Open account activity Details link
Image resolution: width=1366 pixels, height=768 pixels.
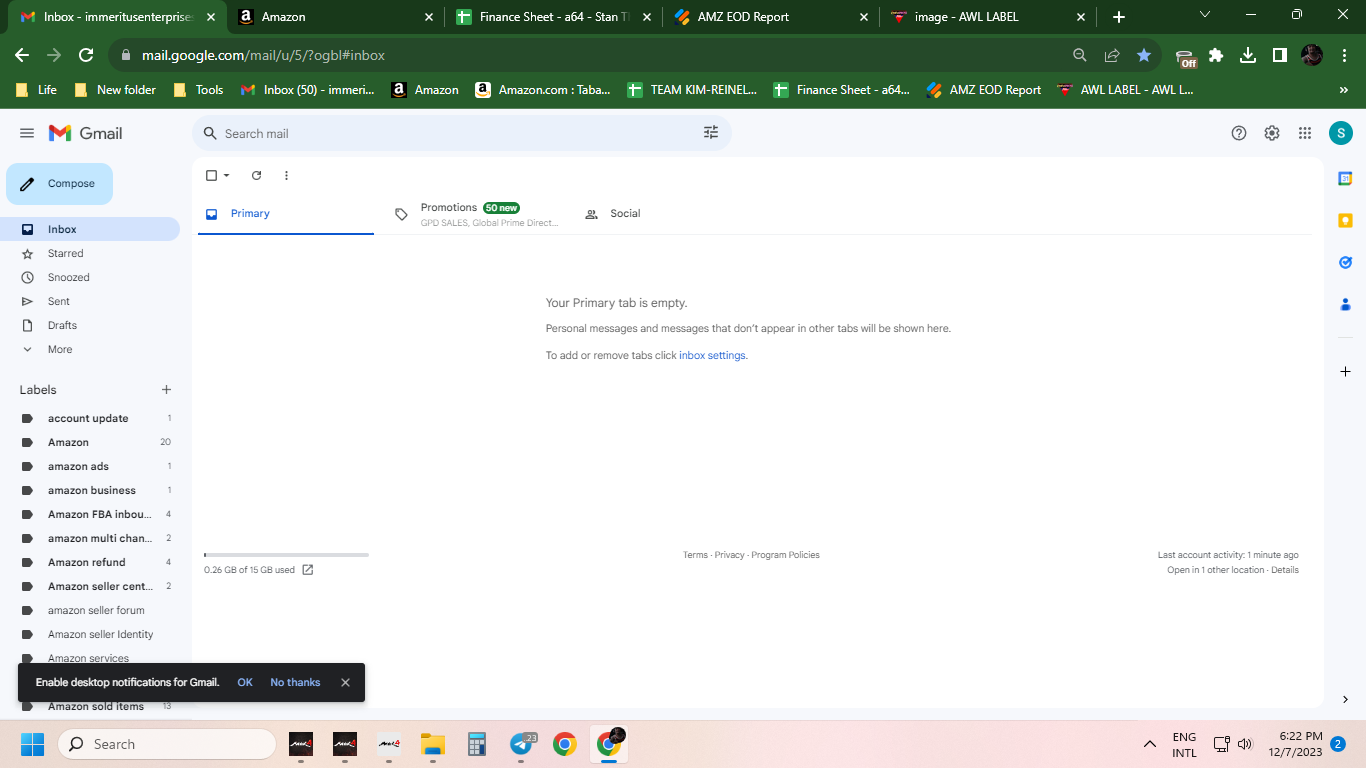[1285, 570]
